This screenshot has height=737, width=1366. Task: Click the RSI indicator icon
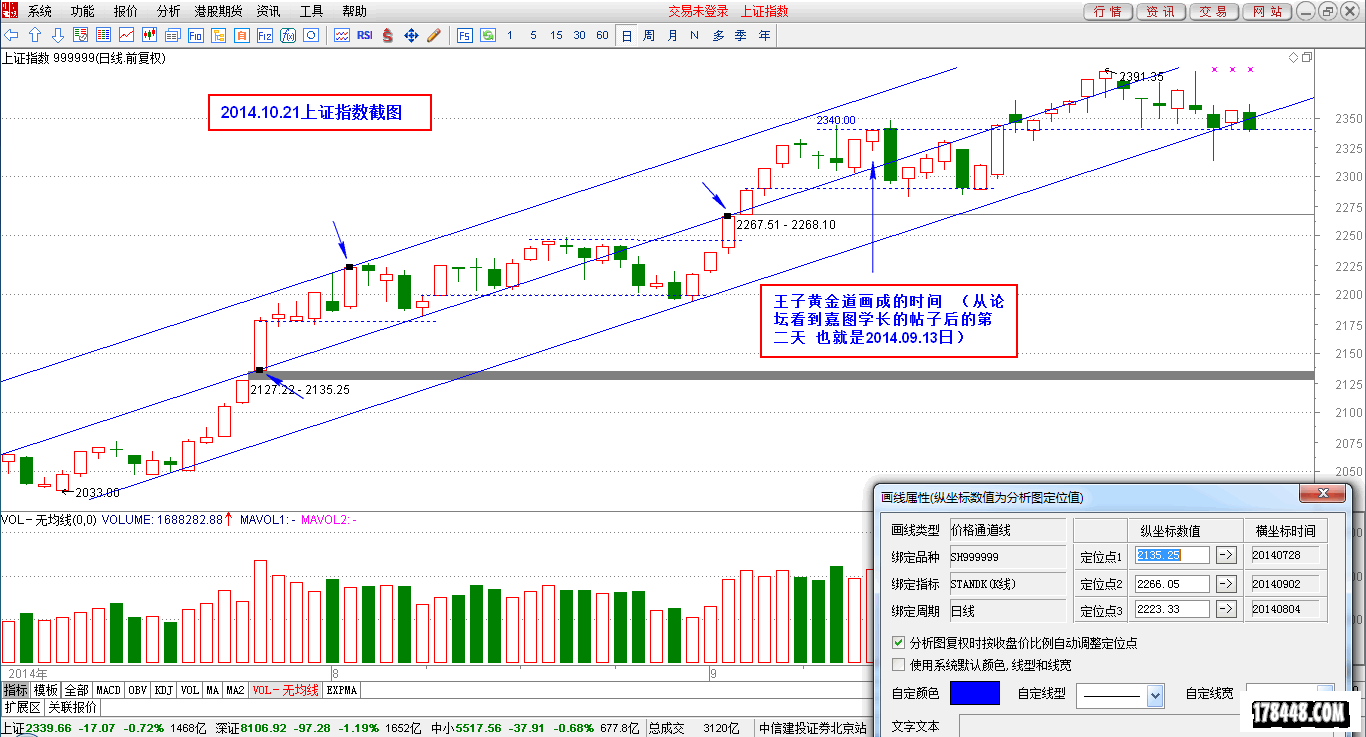pyautogui.click(x=365, y=35)
